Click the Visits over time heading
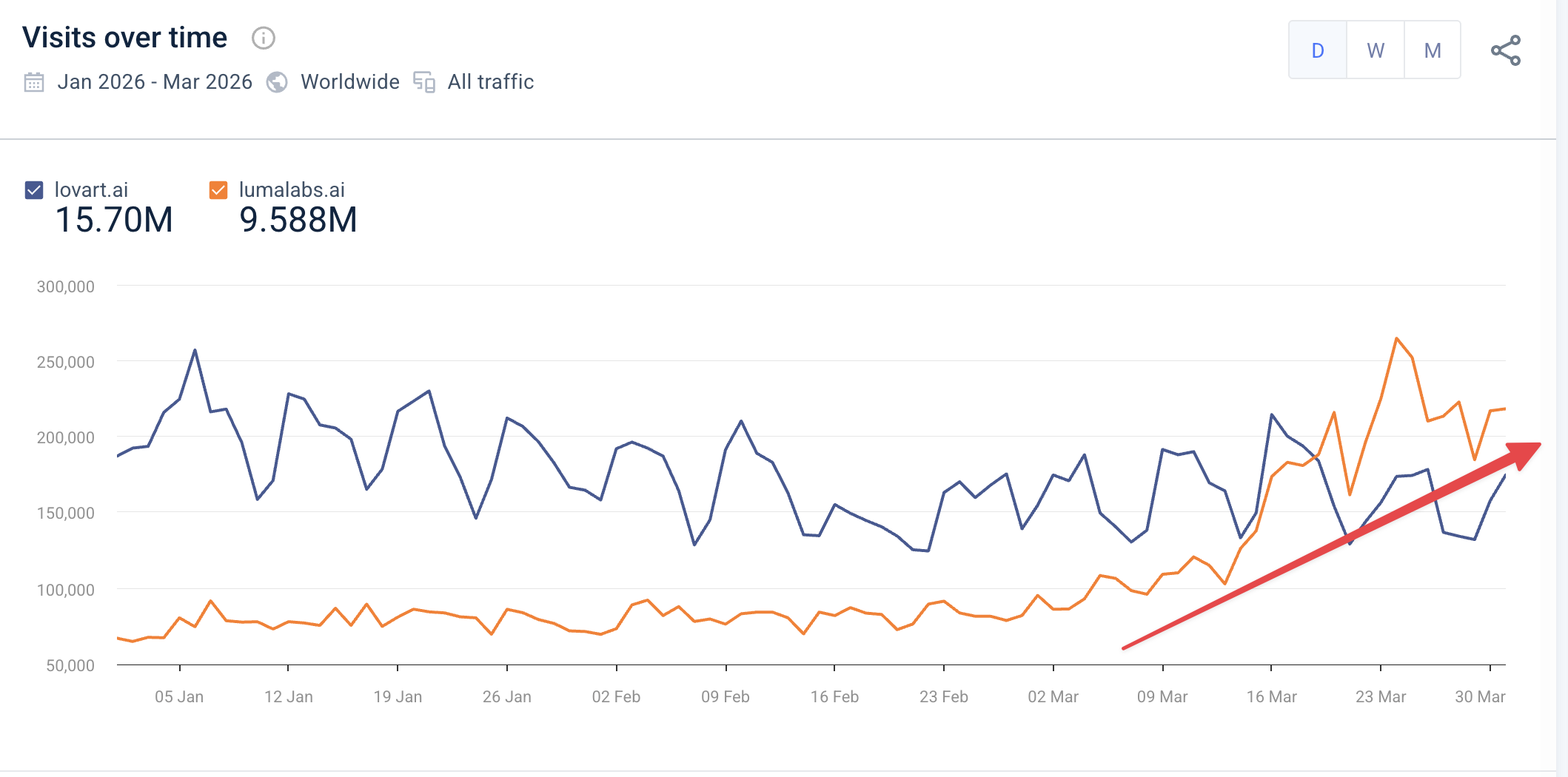This screenshot has width=1568, height=777. click(x=124, y=38)
